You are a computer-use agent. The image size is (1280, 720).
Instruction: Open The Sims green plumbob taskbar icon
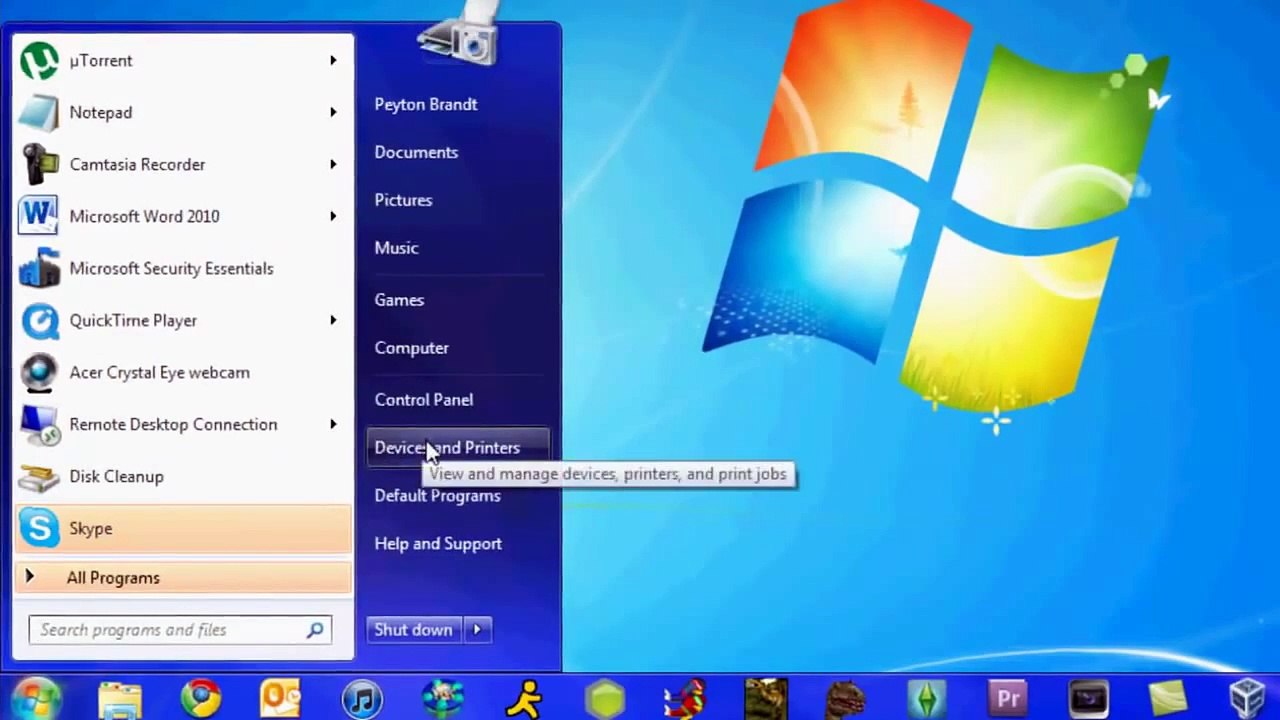tap(926, 698)
